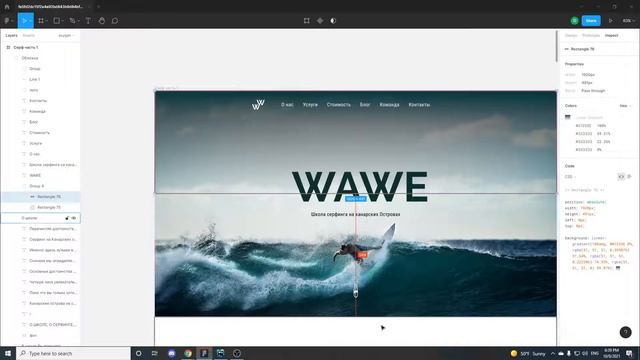The height and width of the screenshot is (360, 640).
Task: Select the Услуги text layer
Action: (x=41, y=143)
